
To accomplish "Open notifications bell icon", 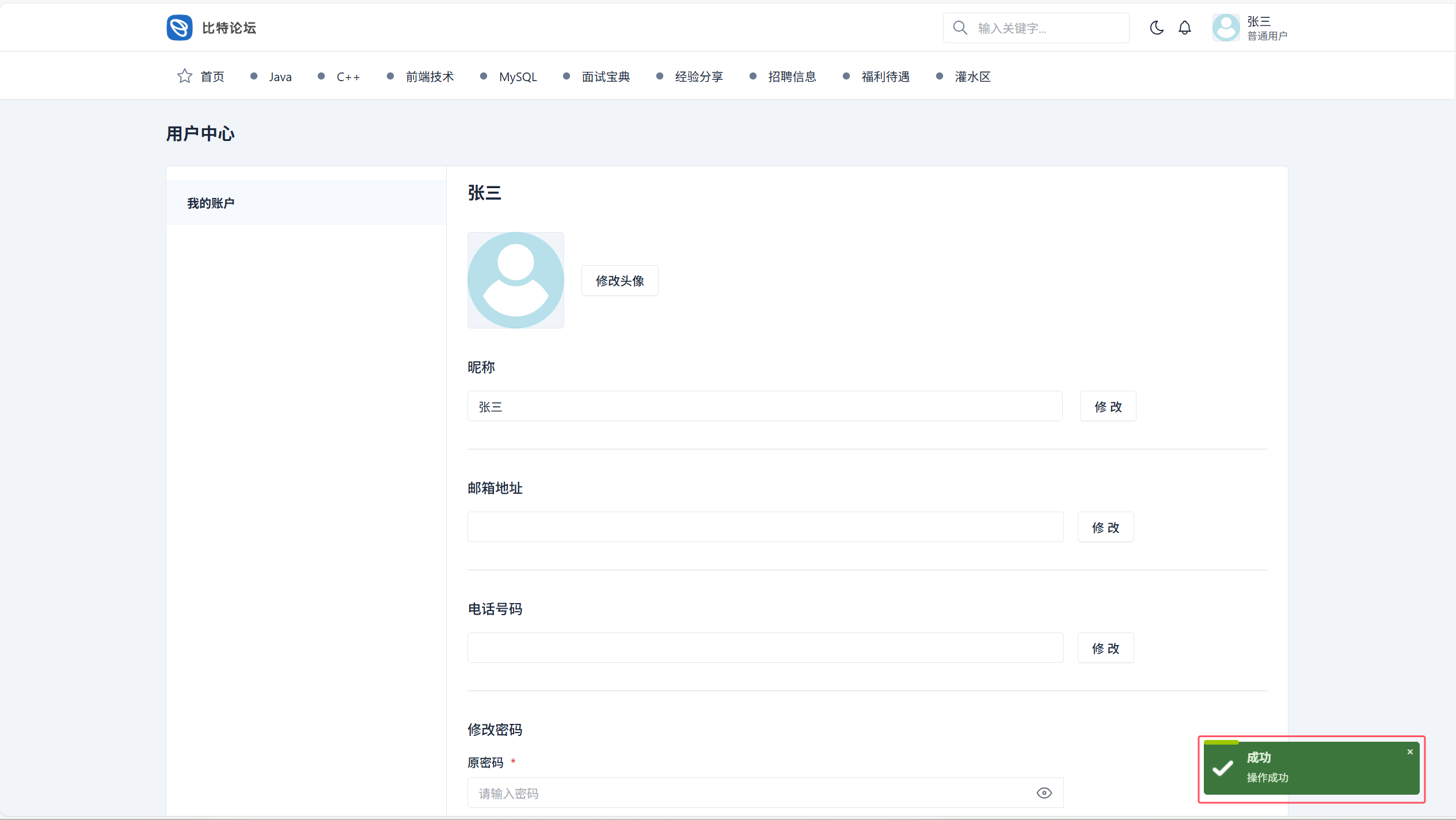I will click(1184, 28).
